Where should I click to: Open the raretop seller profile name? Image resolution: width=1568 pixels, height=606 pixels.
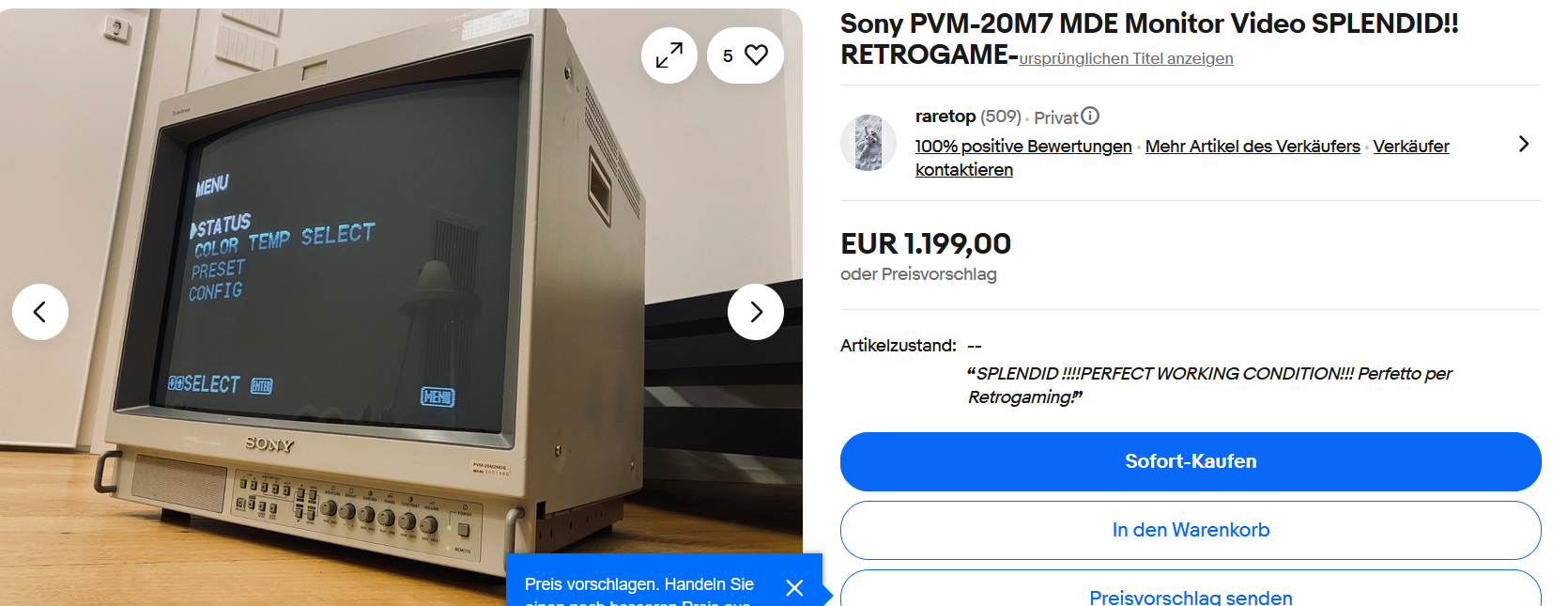[x=945, y=117]
